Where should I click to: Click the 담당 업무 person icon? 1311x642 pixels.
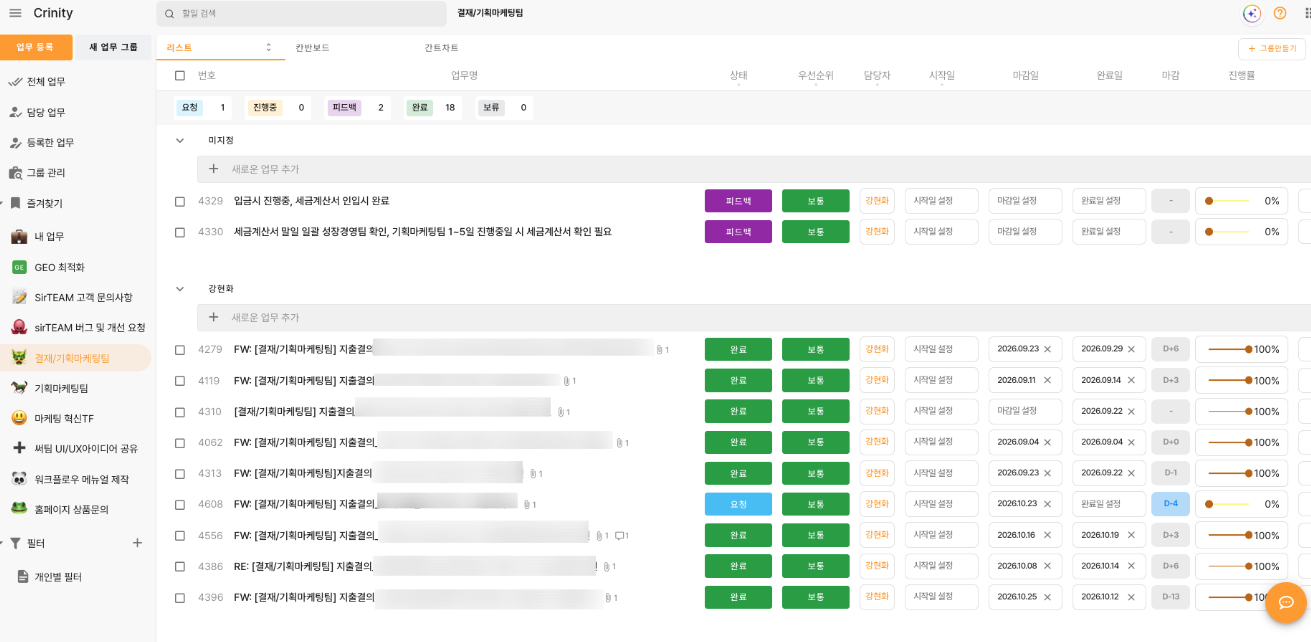[x=15, y=112]
